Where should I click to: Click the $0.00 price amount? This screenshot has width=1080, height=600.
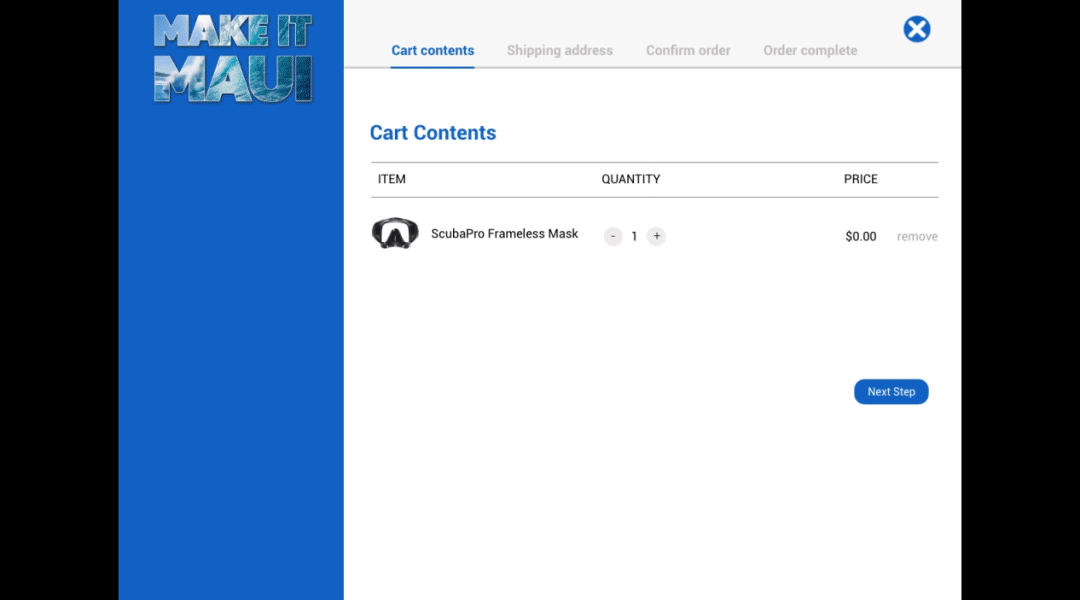[860, 237]
